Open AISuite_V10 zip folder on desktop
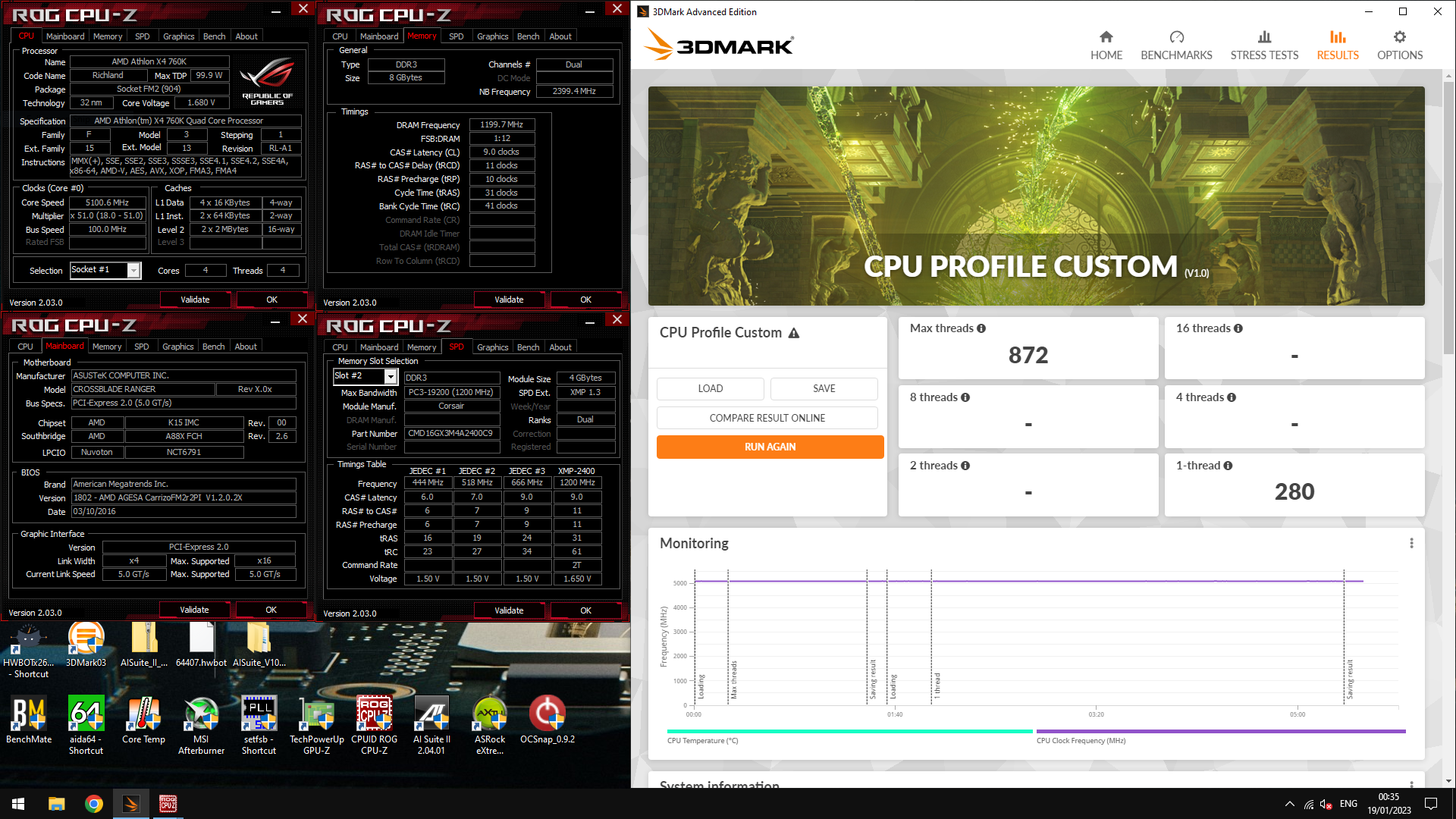 (259, 645)
